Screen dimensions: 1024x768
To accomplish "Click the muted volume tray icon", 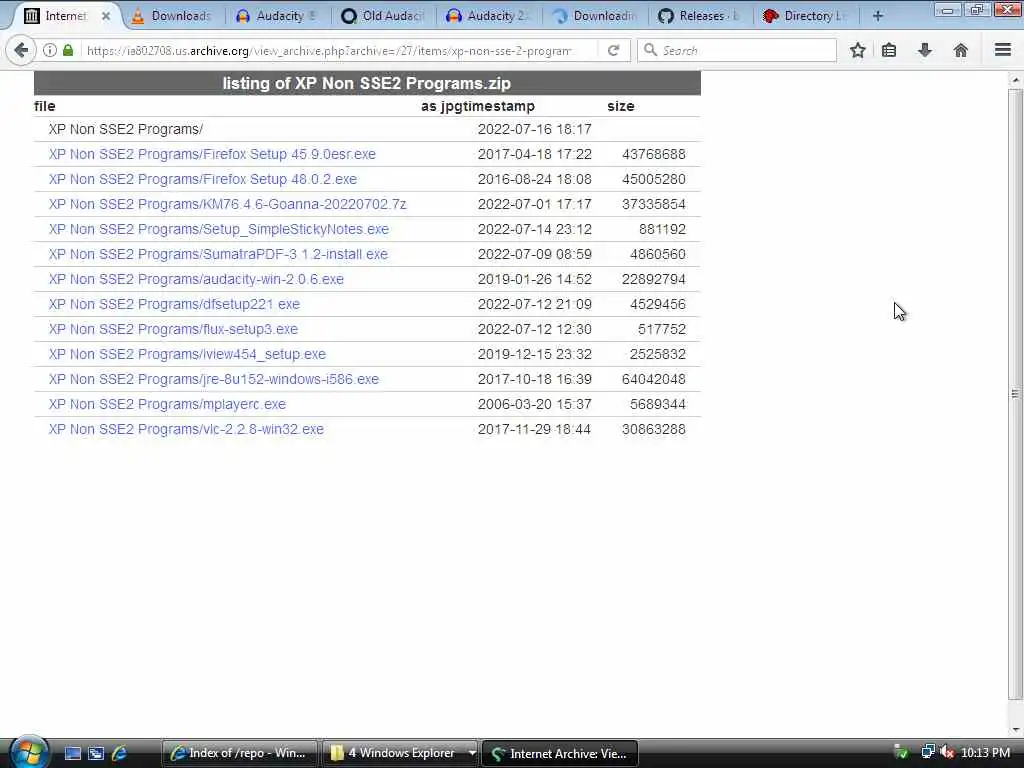I will point(947,753).
